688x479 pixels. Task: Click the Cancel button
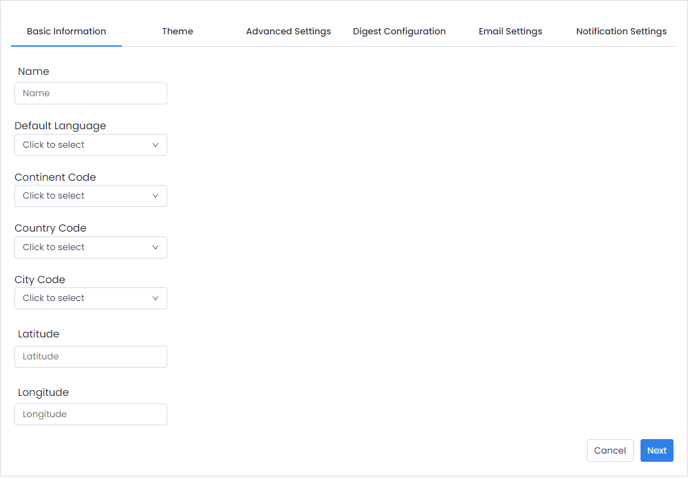pyautogui.click(x=610, y=451)
